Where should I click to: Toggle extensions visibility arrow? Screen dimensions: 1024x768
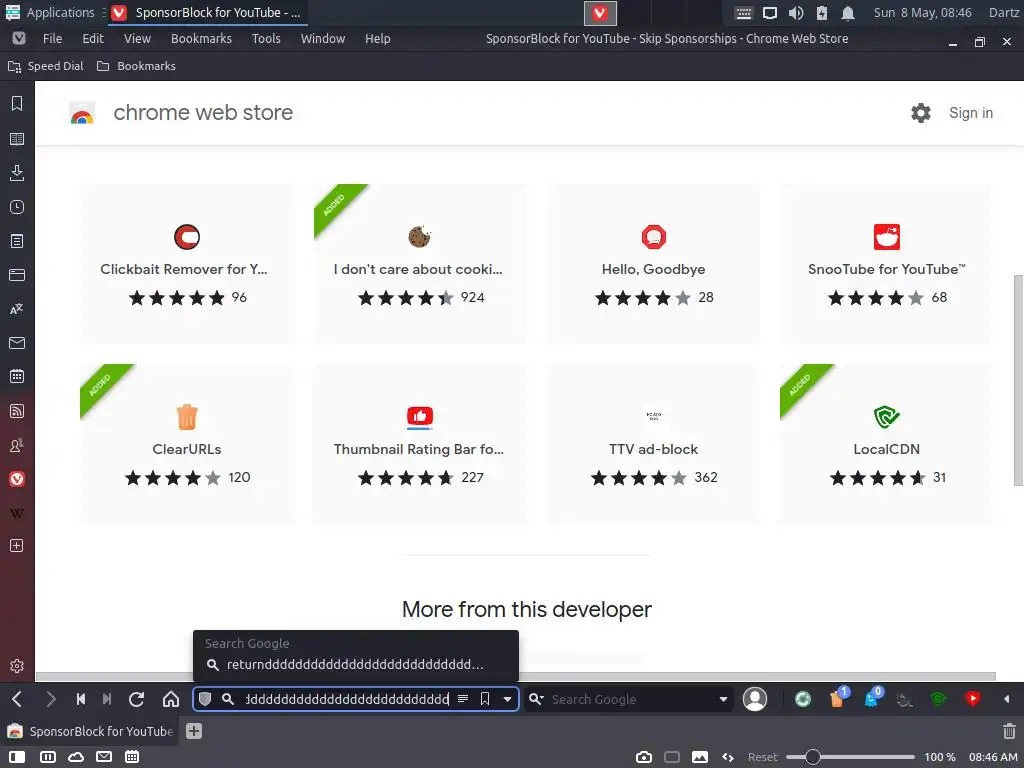pos(1006,699)
